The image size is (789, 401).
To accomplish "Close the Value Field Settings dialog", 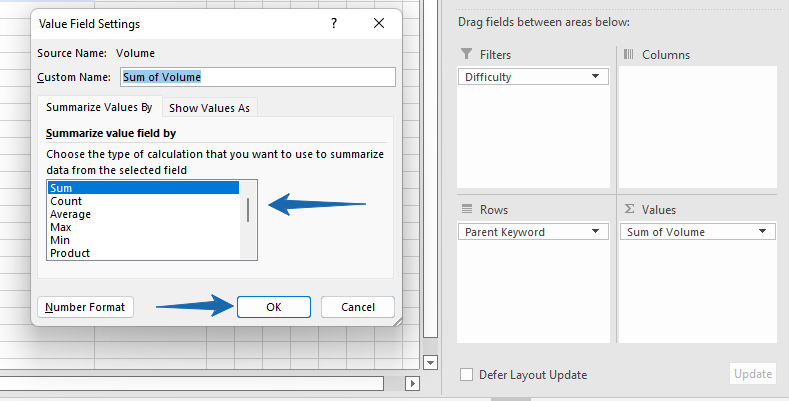I will 379,23.
